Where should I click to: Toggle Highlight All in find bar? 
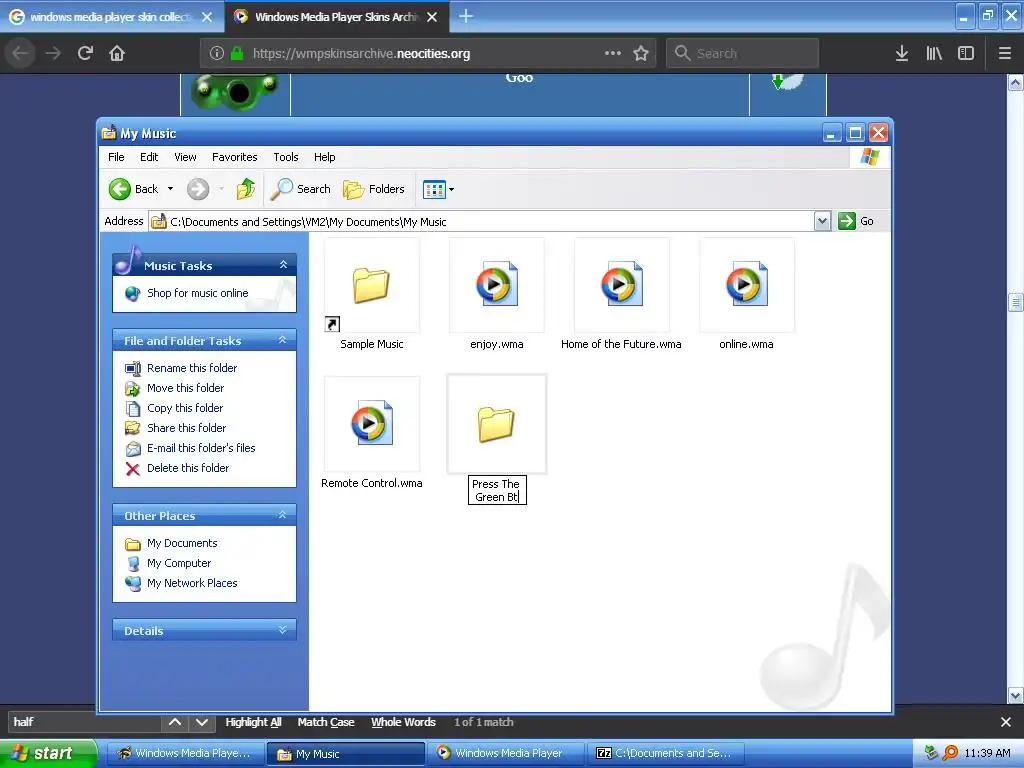click(x=253, y=722)
